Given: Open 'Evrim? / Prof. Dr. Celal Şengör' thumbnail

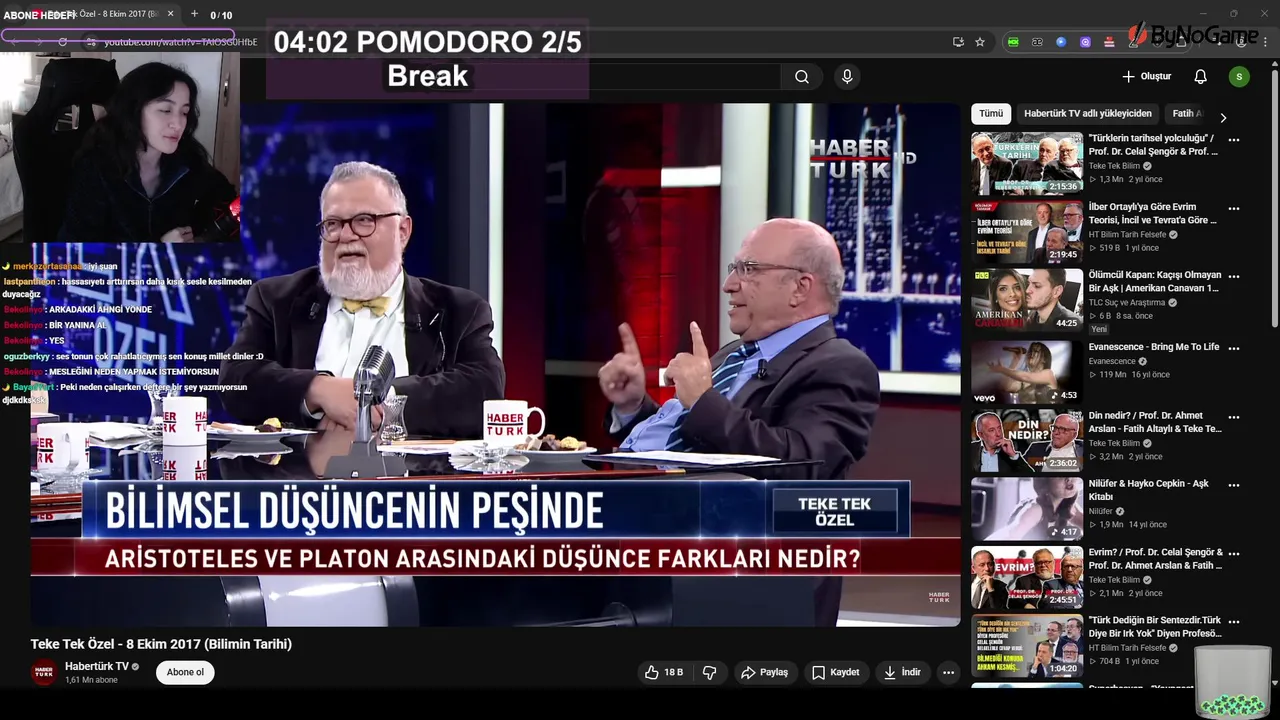Looking at the screenshot, I should click(x=1027, y=578).
